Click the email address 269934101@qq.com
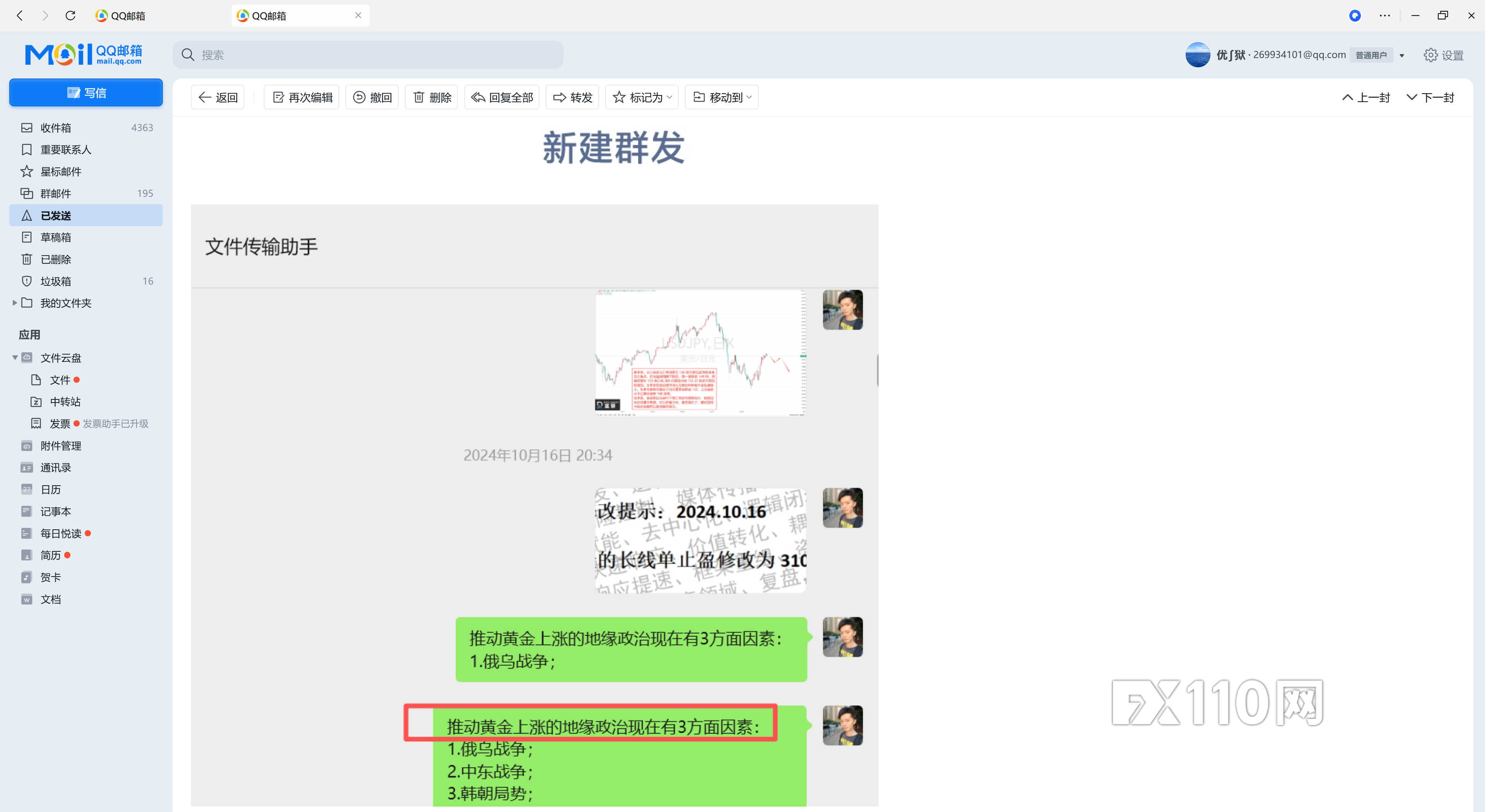The width and height of the screenshot is (1485, 812). [x=1299, y=55]
